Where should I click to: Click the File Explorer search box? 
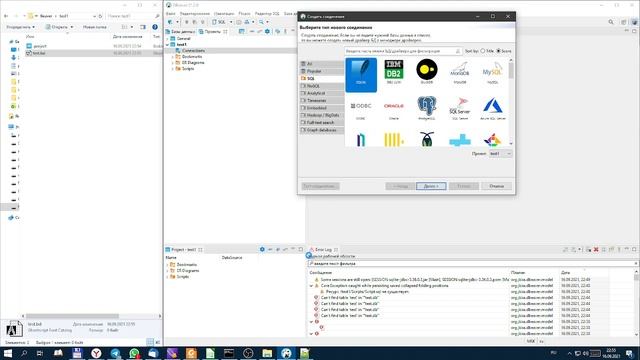(133, 16)
